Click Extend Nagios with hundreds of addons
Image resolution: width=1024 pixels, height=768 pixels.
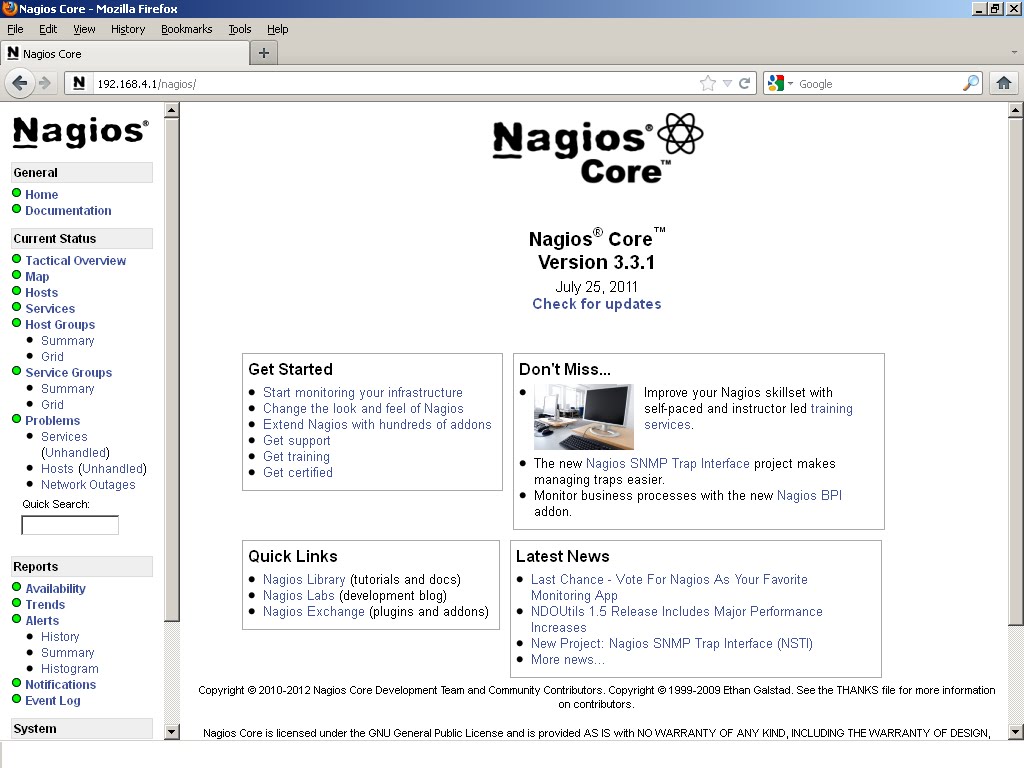pyautogui.click(x=377, y=424)
